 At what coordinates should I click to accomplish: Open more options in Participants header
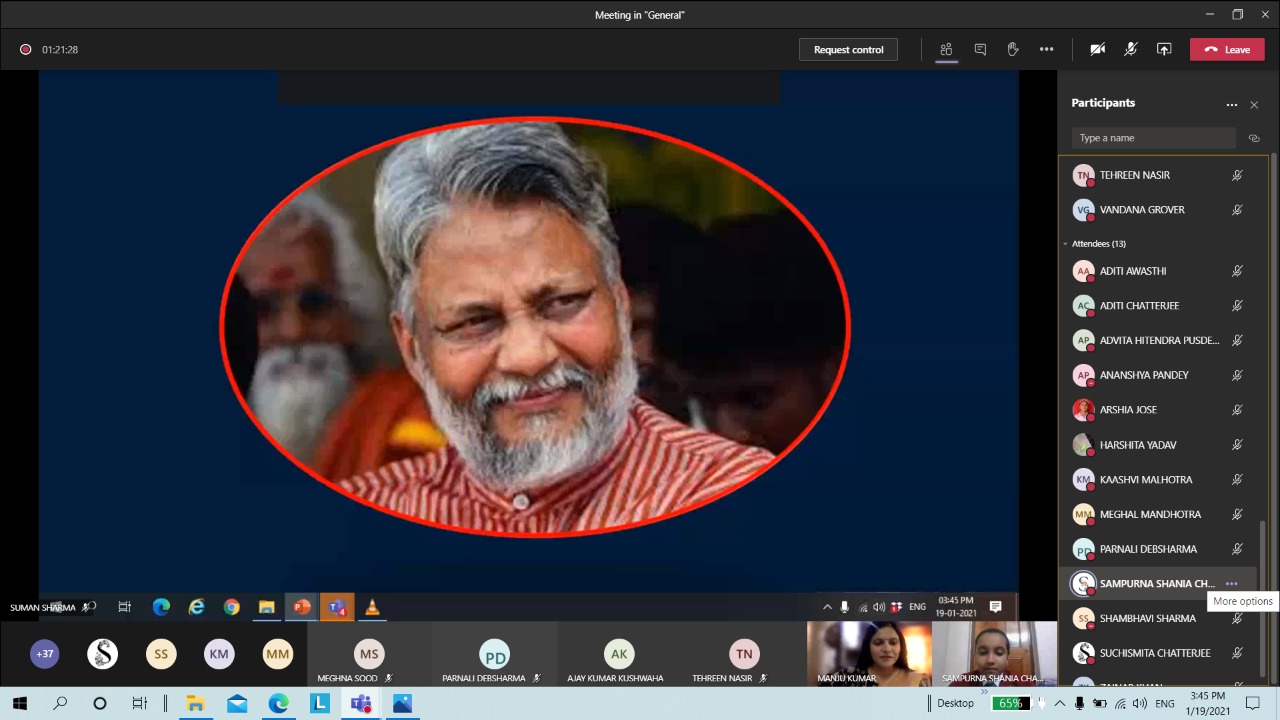pyautogui.click(x=1232, y=104)
